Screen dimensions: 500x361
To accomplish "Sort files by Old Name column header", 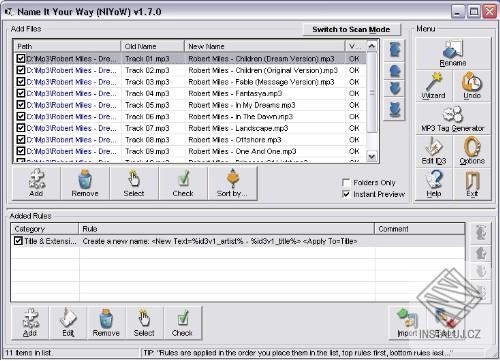I will point(152,46).
